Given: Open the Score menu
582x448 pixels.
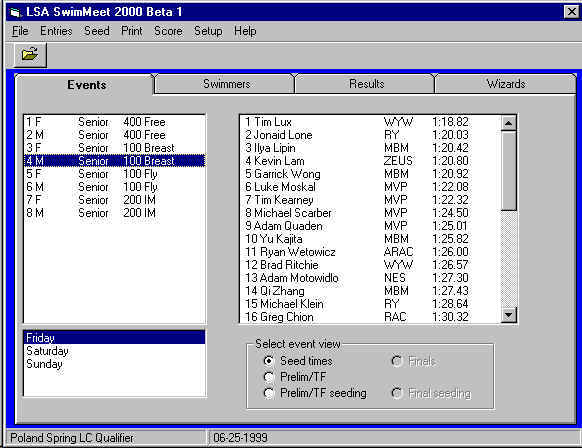Looking at the screenshot, I should 168,31.
